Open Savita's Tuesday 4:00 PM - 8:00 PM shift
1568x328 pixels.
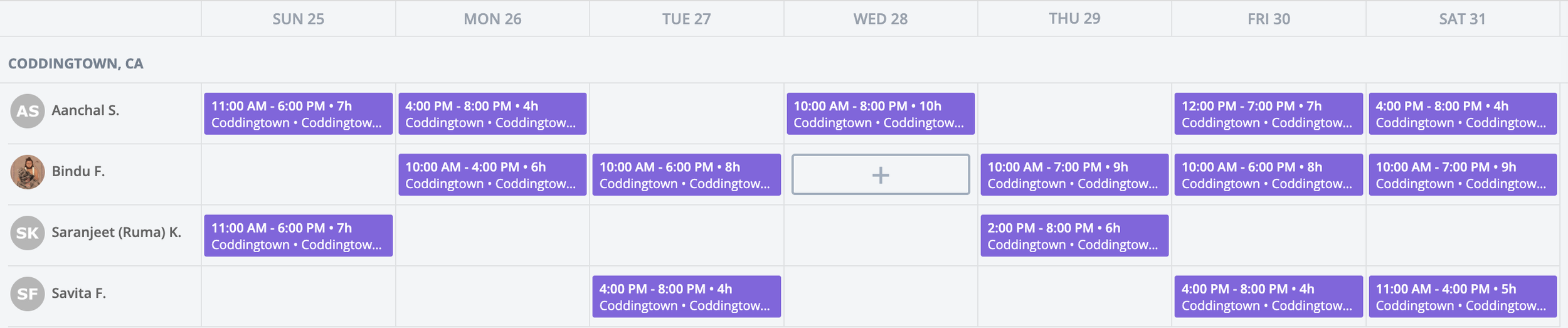coord(687,296)
